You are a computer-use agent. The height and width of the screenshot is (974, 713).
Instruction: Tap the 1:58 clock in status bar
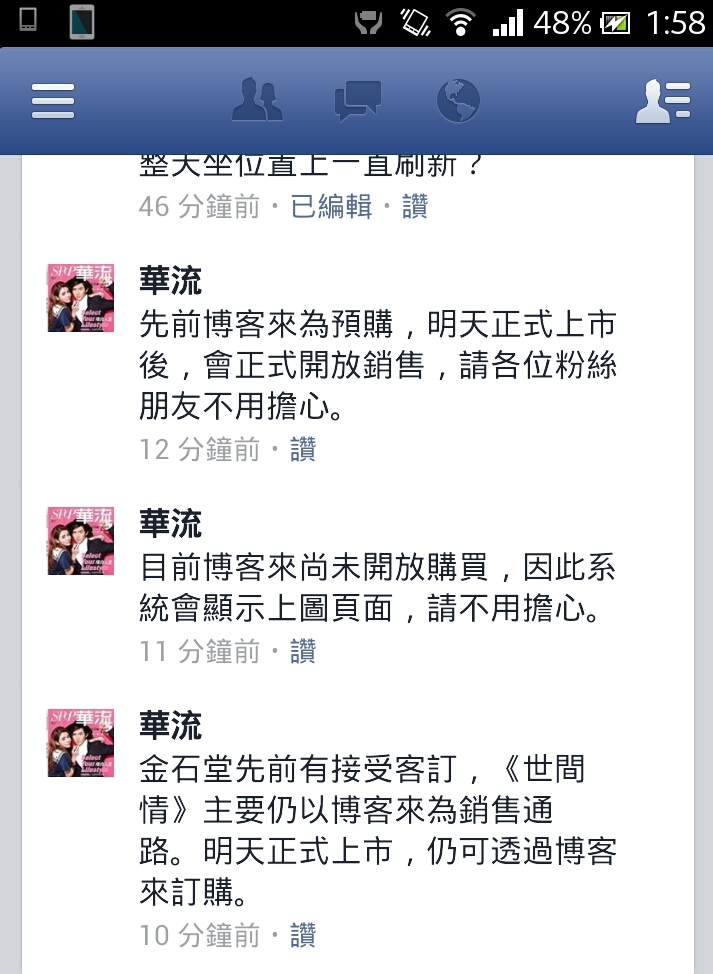tap(676, 24)
